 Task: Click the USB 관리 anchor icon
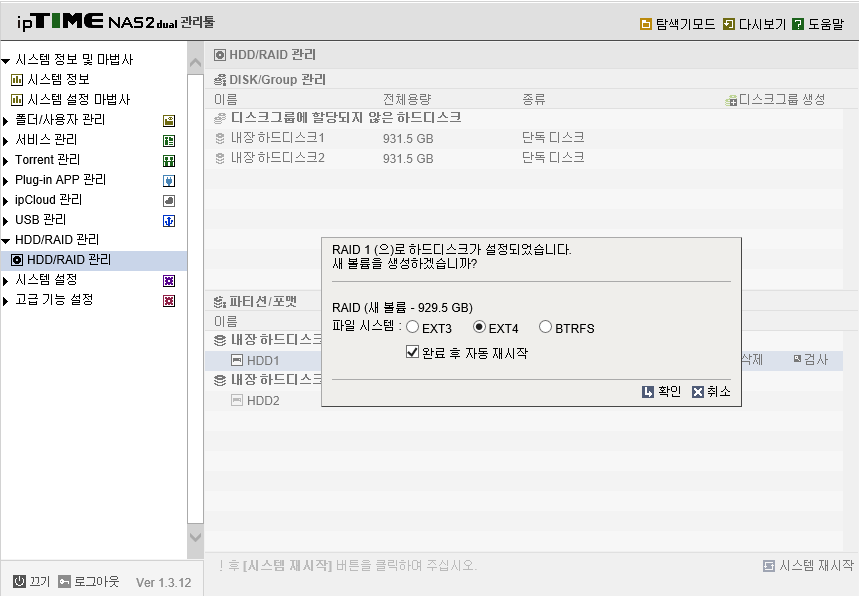(169, 221)
